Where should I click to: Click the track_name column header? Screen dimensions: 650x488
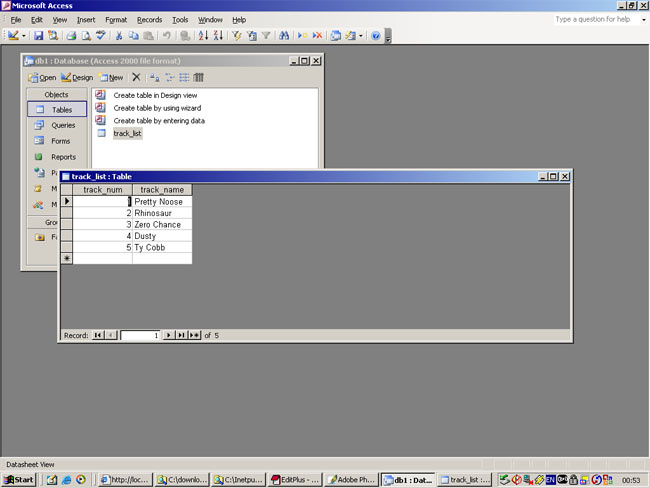161,189
